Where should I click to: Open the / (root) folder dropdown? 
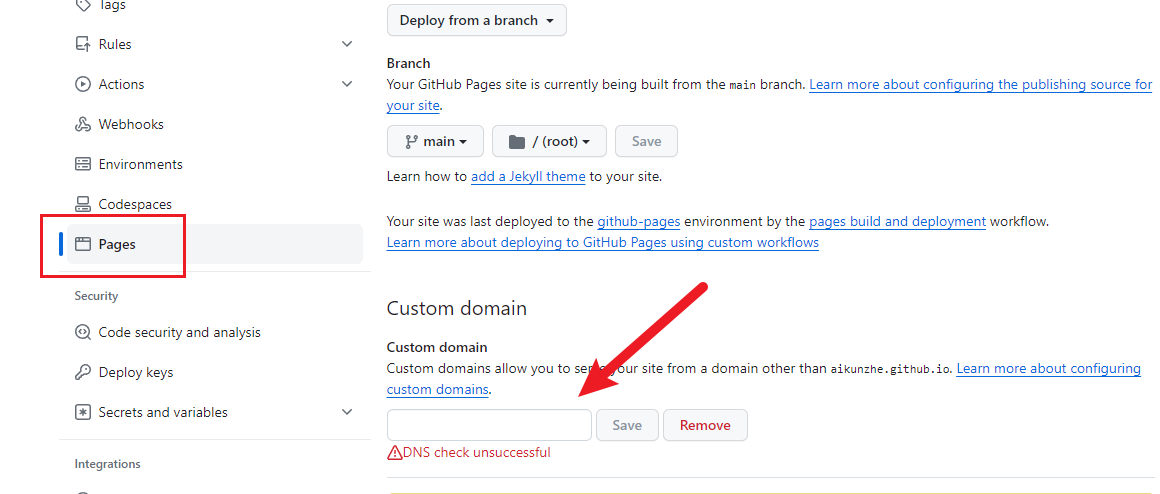coord(549,141)
